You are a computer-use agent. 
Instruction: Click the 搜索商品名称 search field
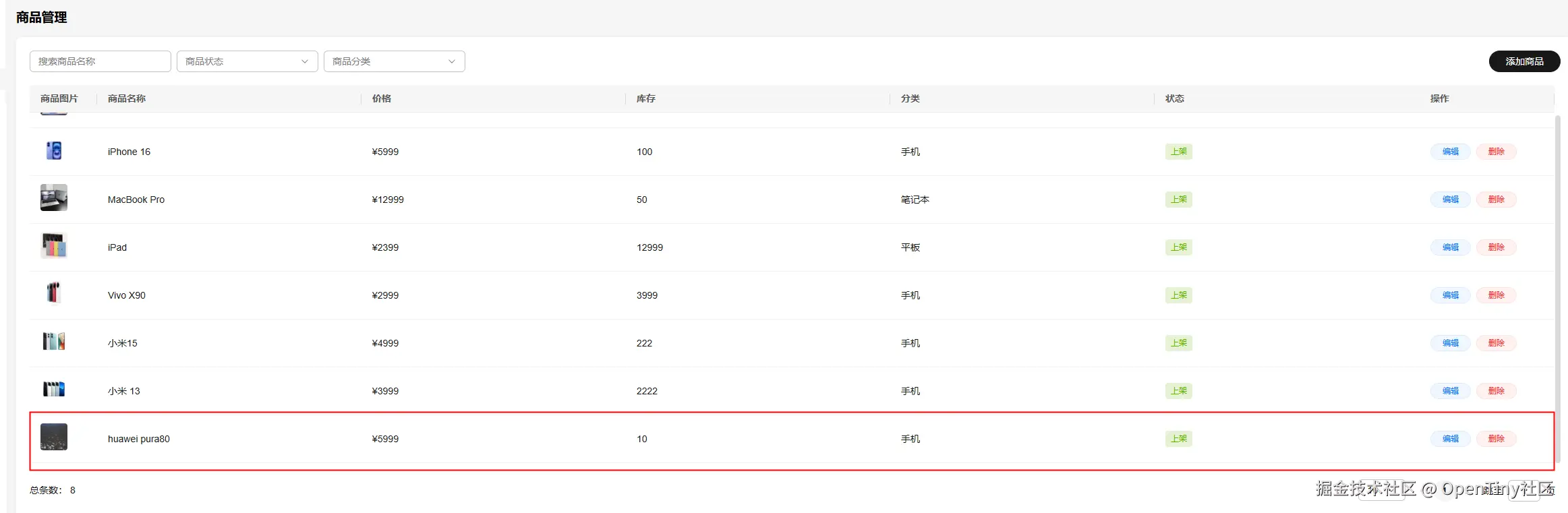pos(100,61)
